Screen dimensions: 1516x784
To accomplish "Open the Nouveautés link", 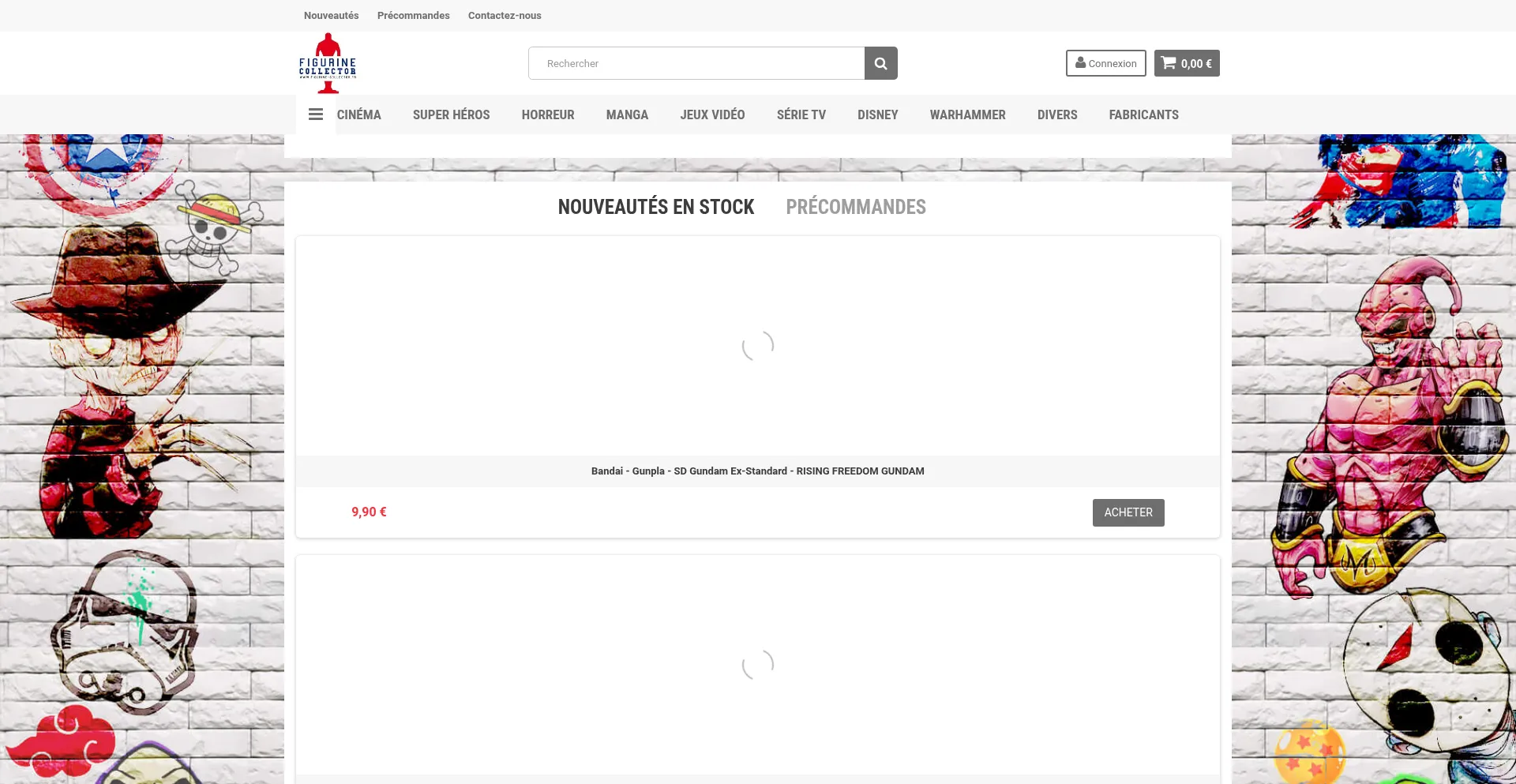I will click(x=331, y=16).
